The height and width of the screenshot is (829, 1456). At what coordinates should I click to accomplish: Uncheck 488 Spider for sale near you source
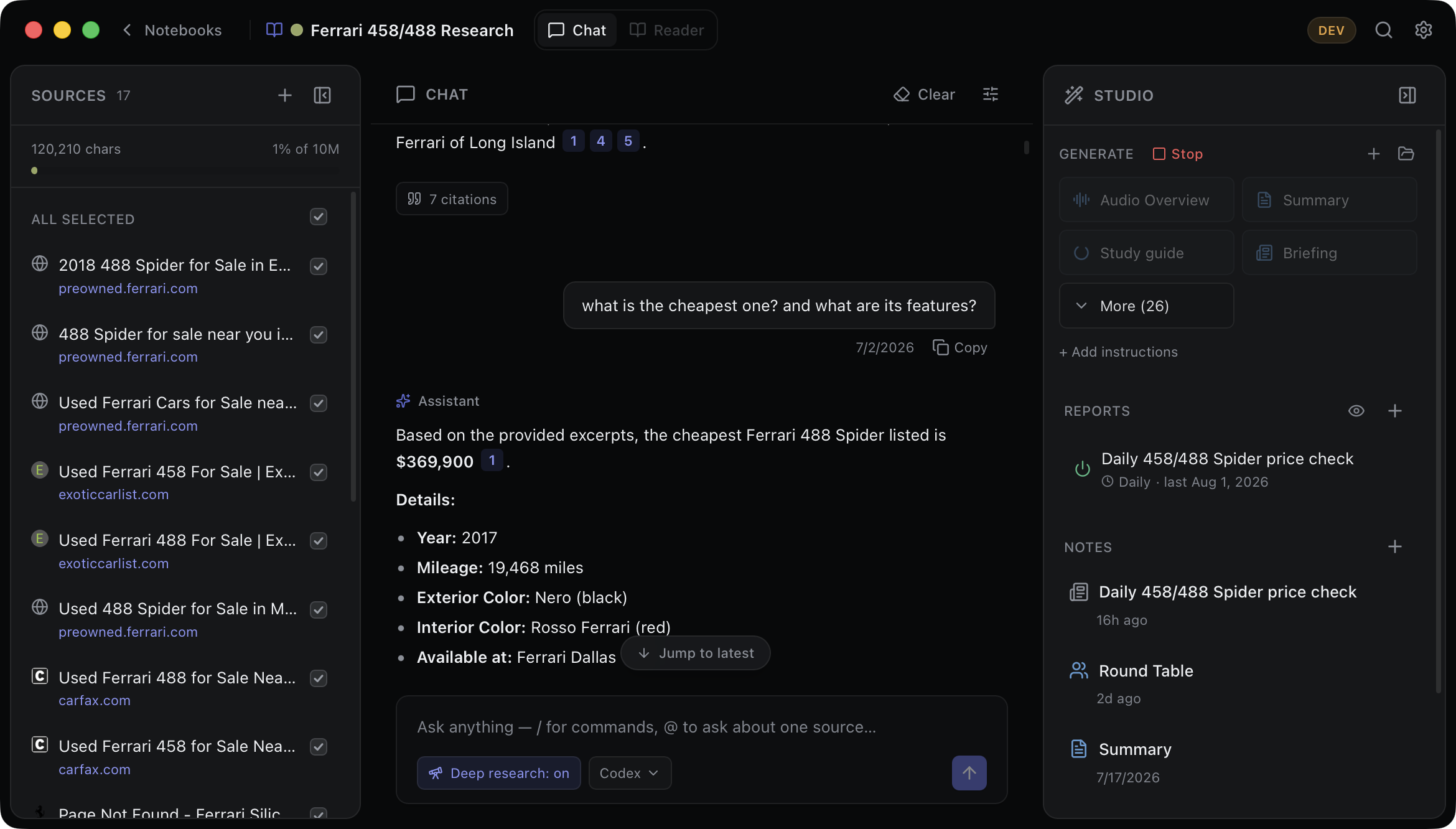(319, 335)
